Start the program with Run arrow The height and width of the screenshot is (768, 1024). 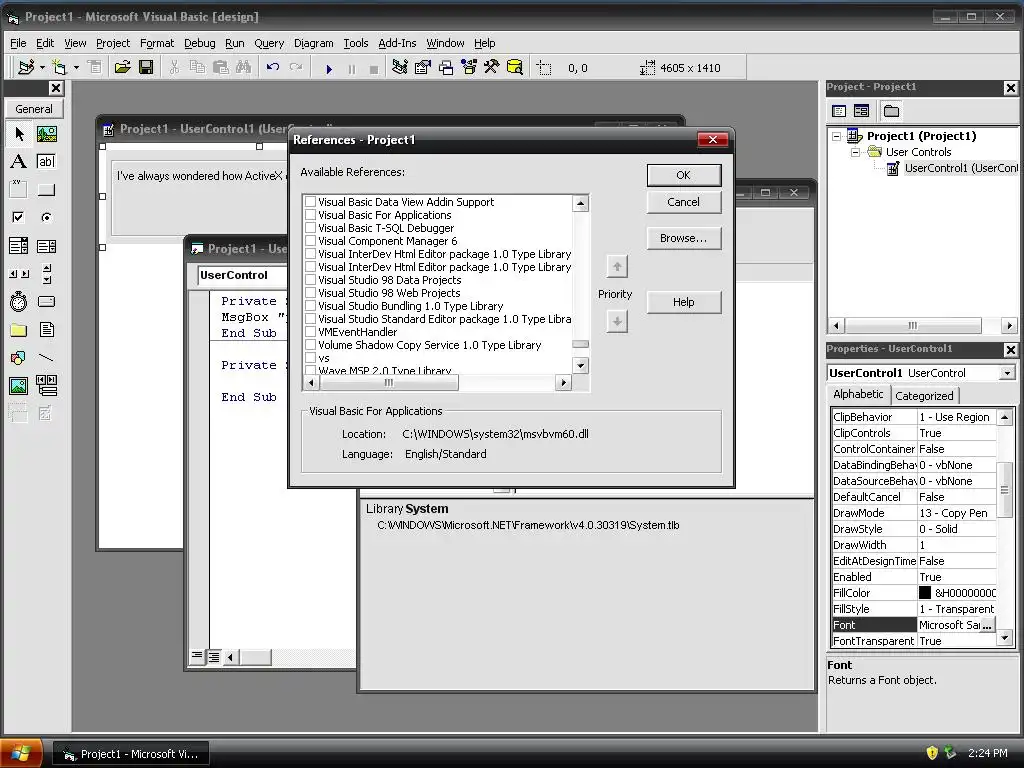[x=329, y=68]
